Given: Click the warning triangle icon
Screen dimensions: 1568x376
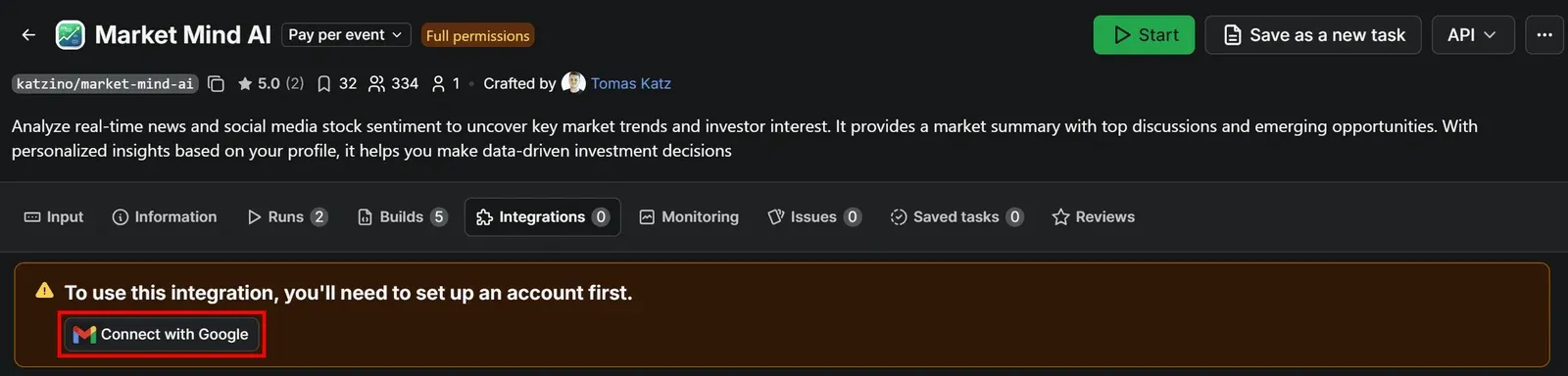Looking at the screenshot, I should coord(44,291).
